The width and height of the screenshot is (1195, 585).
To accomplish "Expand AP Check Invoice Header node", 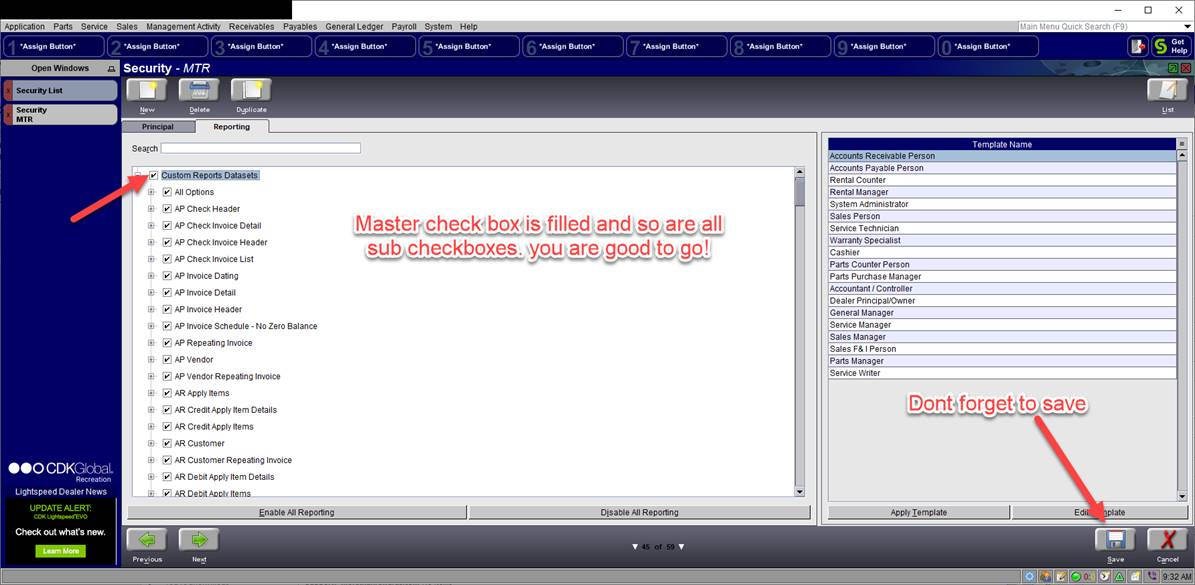I will 151,242.
